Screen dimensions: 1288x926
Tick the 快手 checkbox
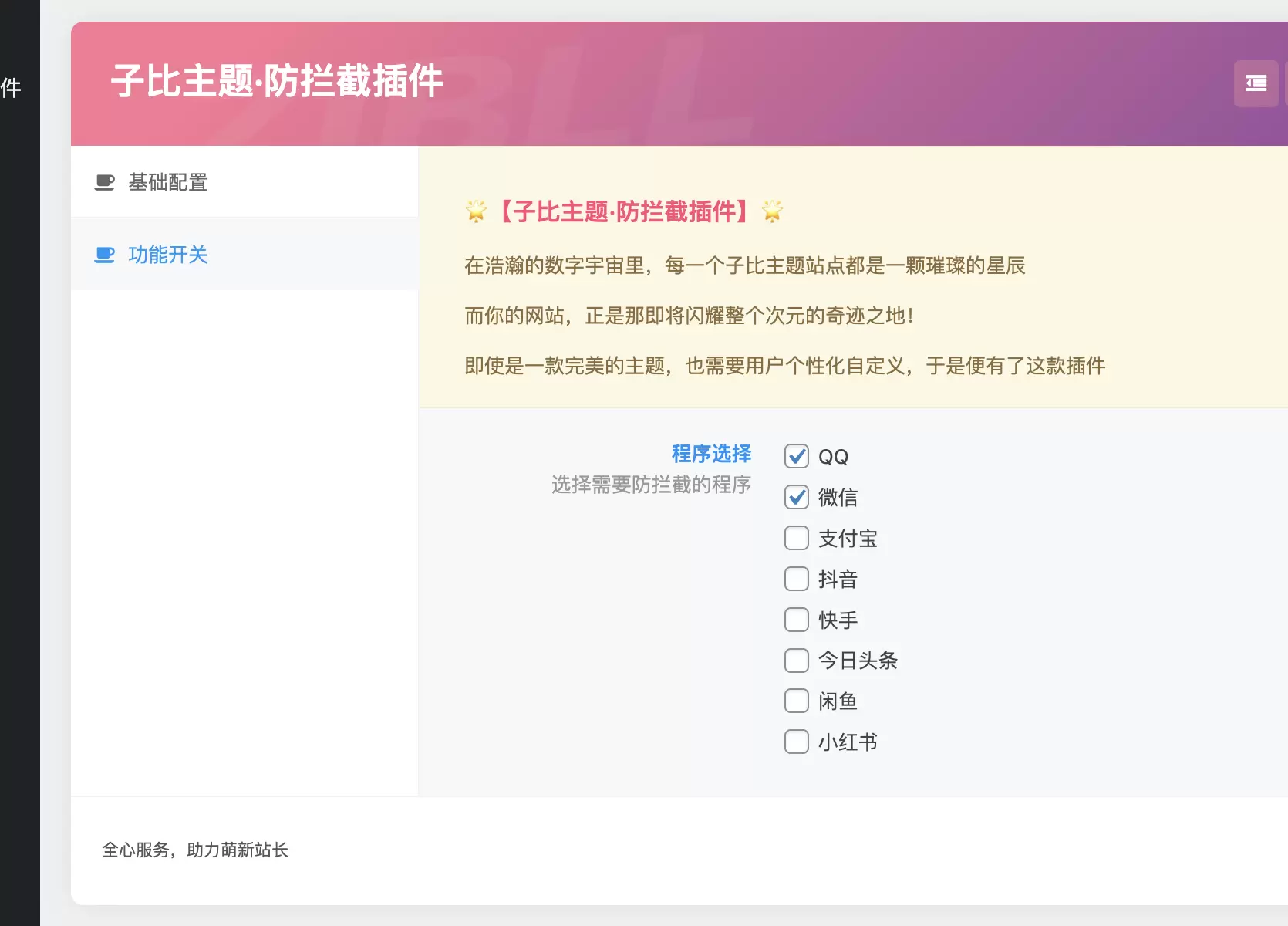click(x=797, y=620)
